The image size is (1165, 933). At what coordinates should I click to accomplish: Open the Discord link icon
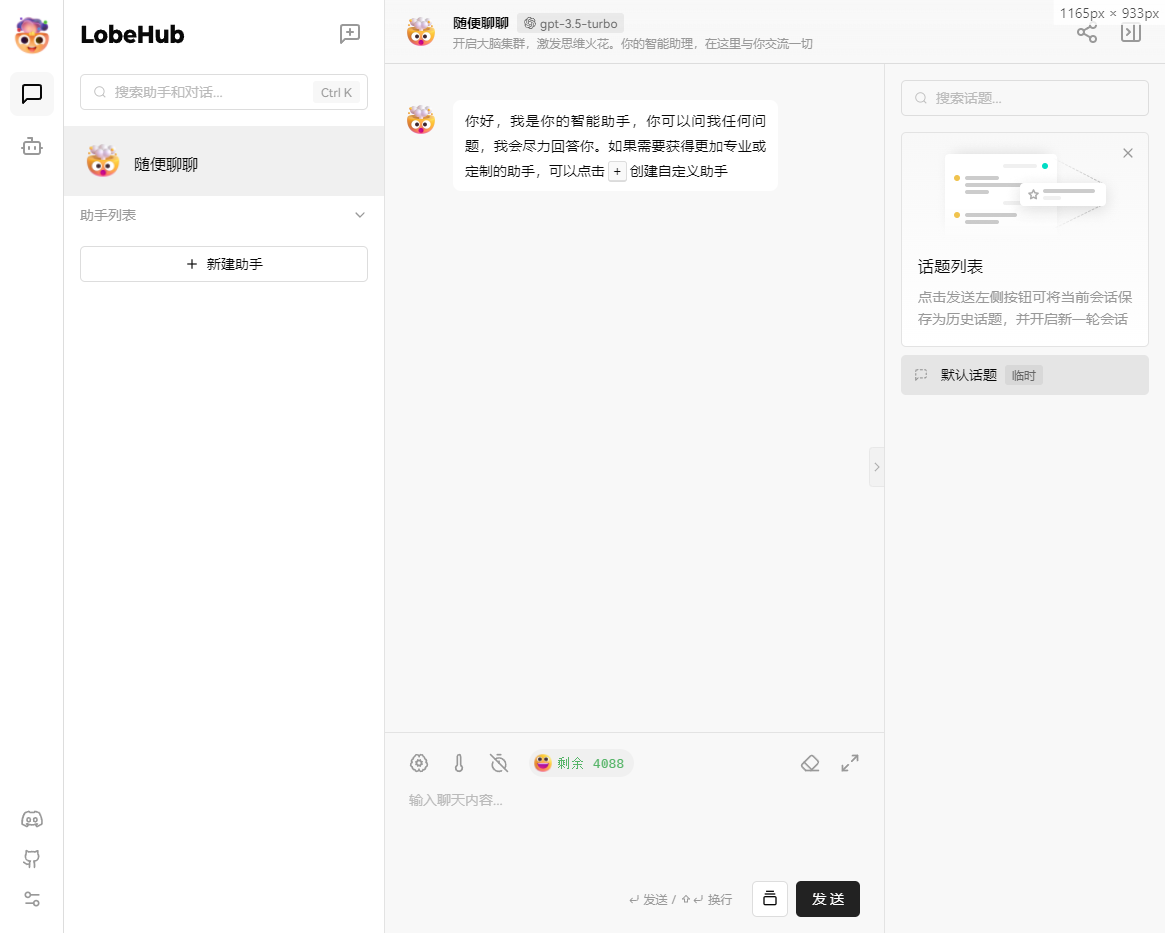[x=32, y=819]
